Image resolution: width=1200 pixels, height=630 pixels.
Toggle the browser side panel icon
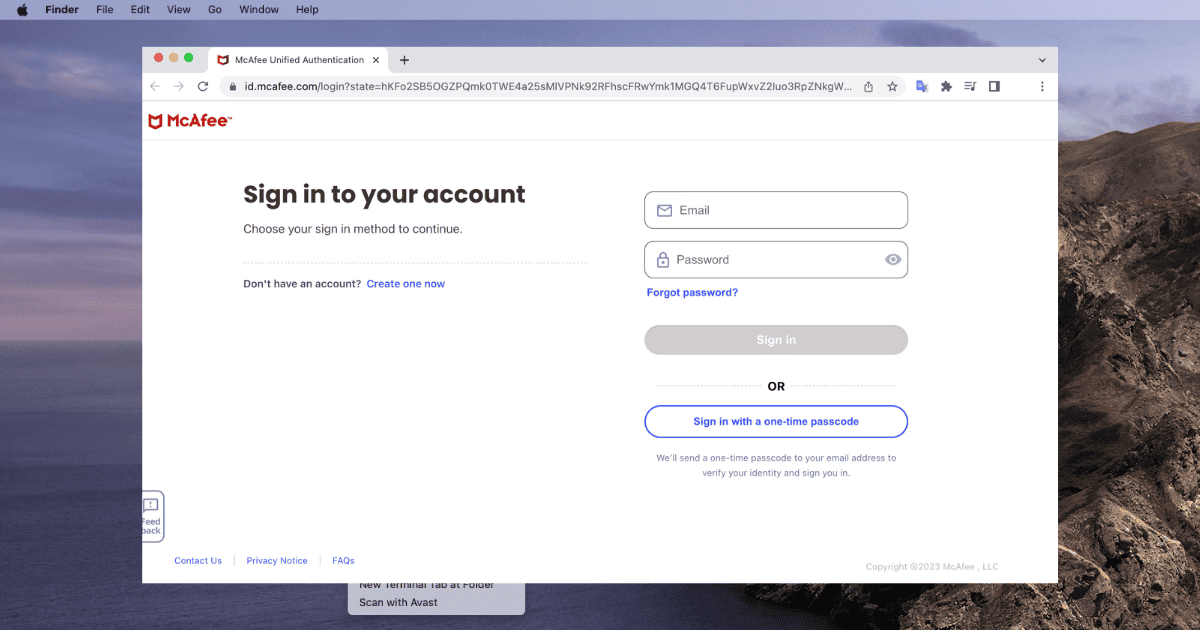(x=994, y=87)
